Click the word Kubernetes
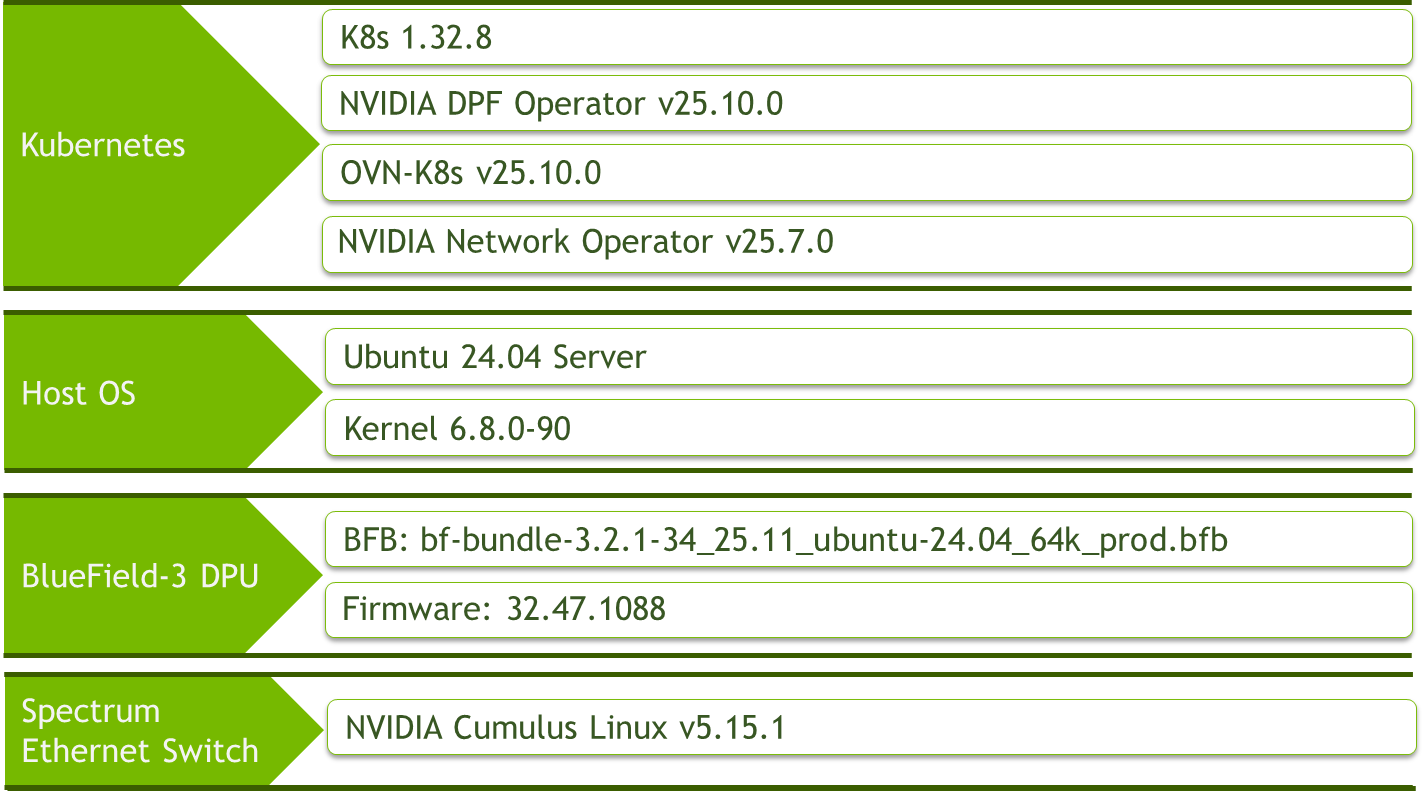 coord(103,145)
